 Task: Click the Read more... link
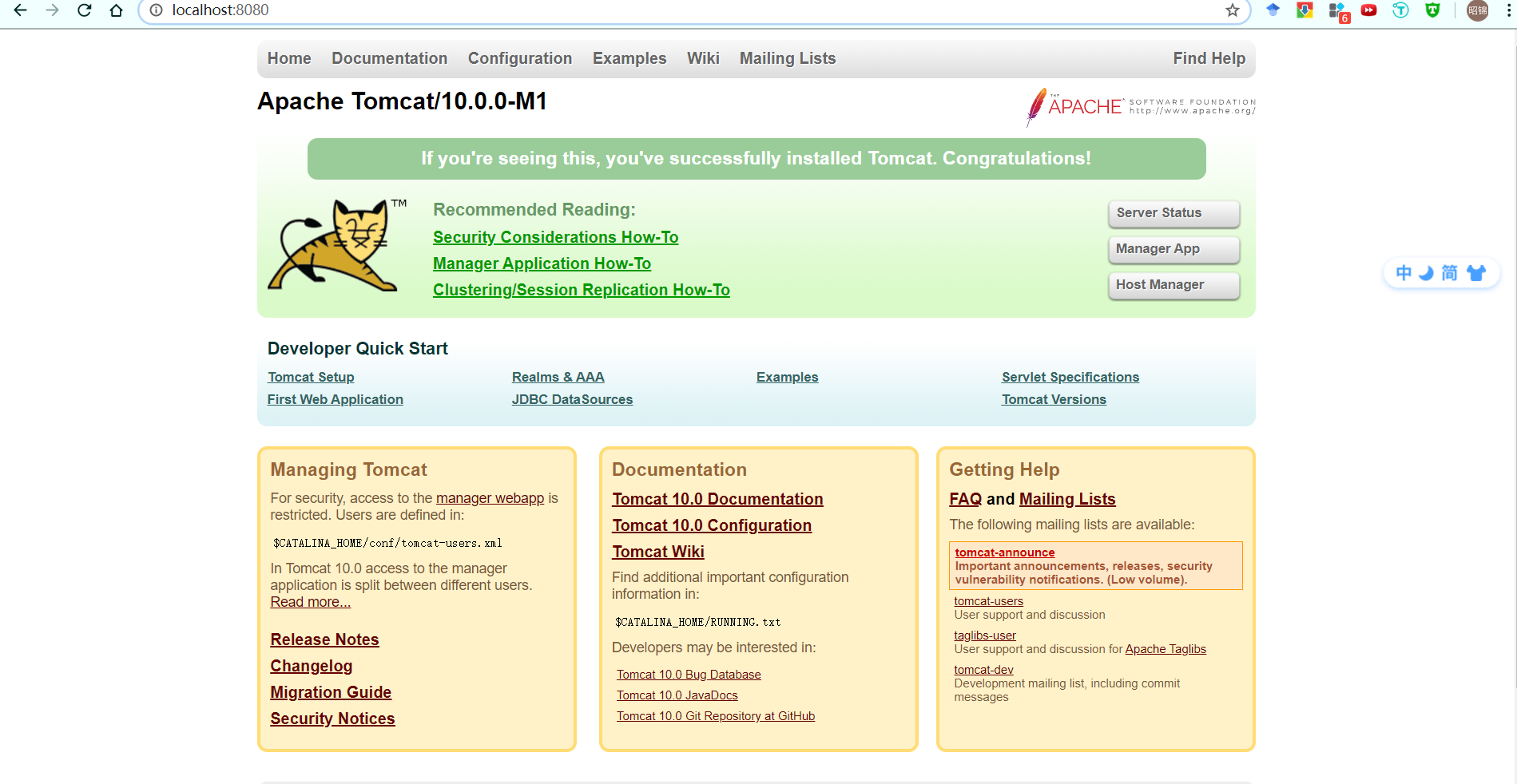click(x=311, y=602)
